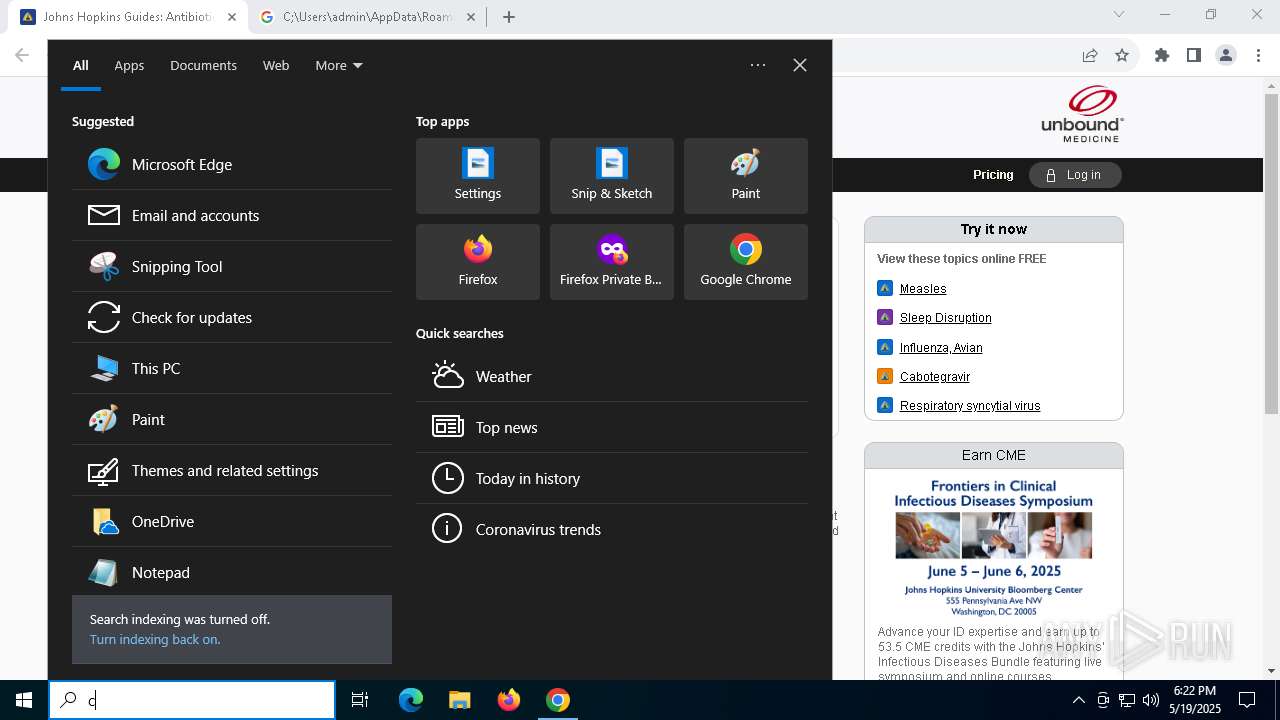This screenshot has width=1280, height=720.
Task: Open Chrome profile avatar
Action: point(1226,55)
